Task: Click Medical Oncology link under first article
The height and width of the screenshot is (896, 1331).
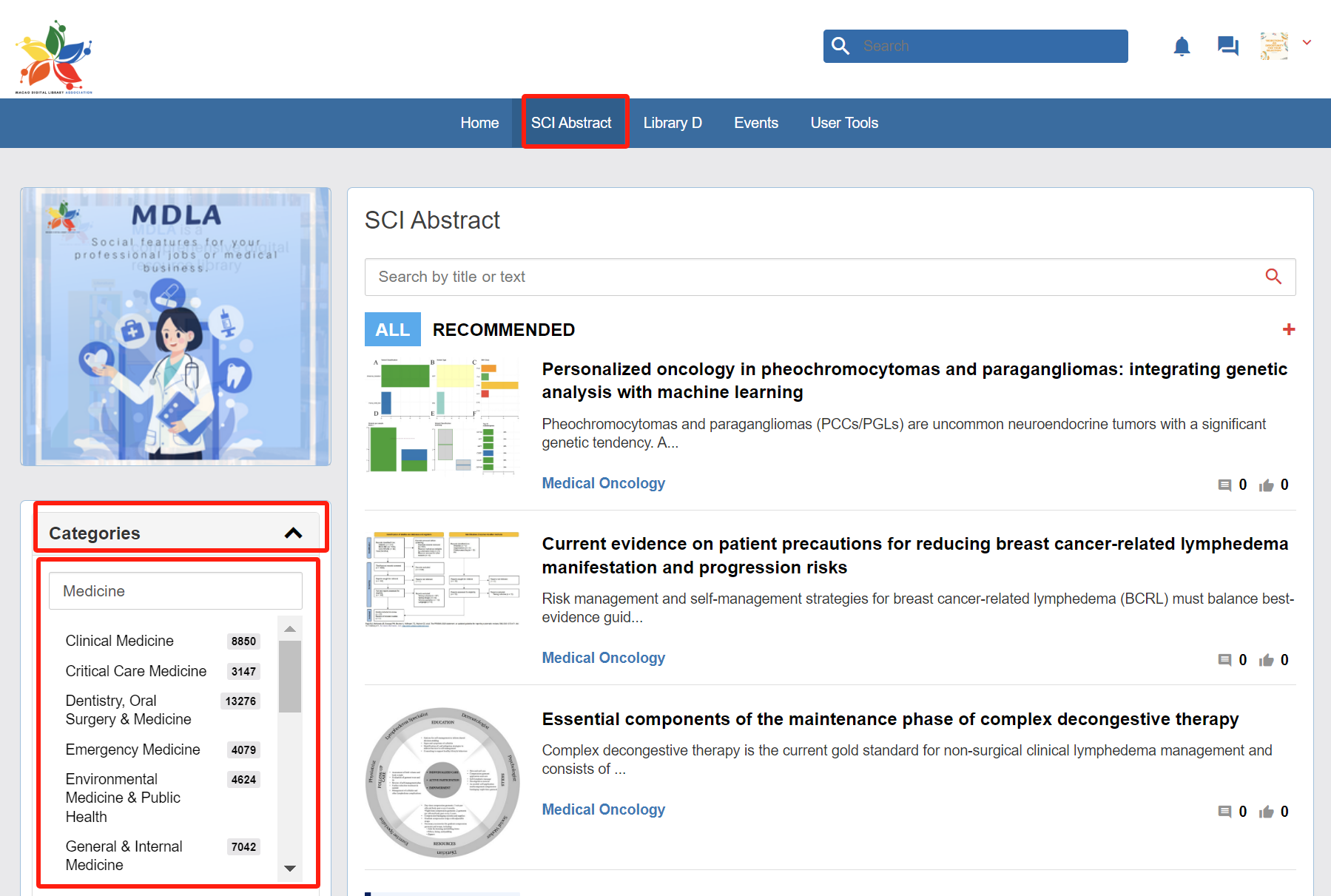Action: tap(603, 483)
